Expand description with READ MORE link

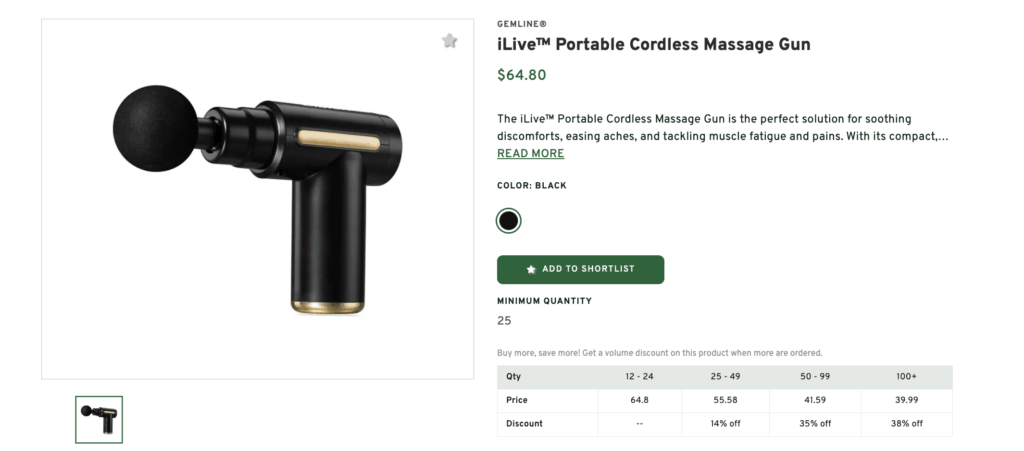coord(530,154)
